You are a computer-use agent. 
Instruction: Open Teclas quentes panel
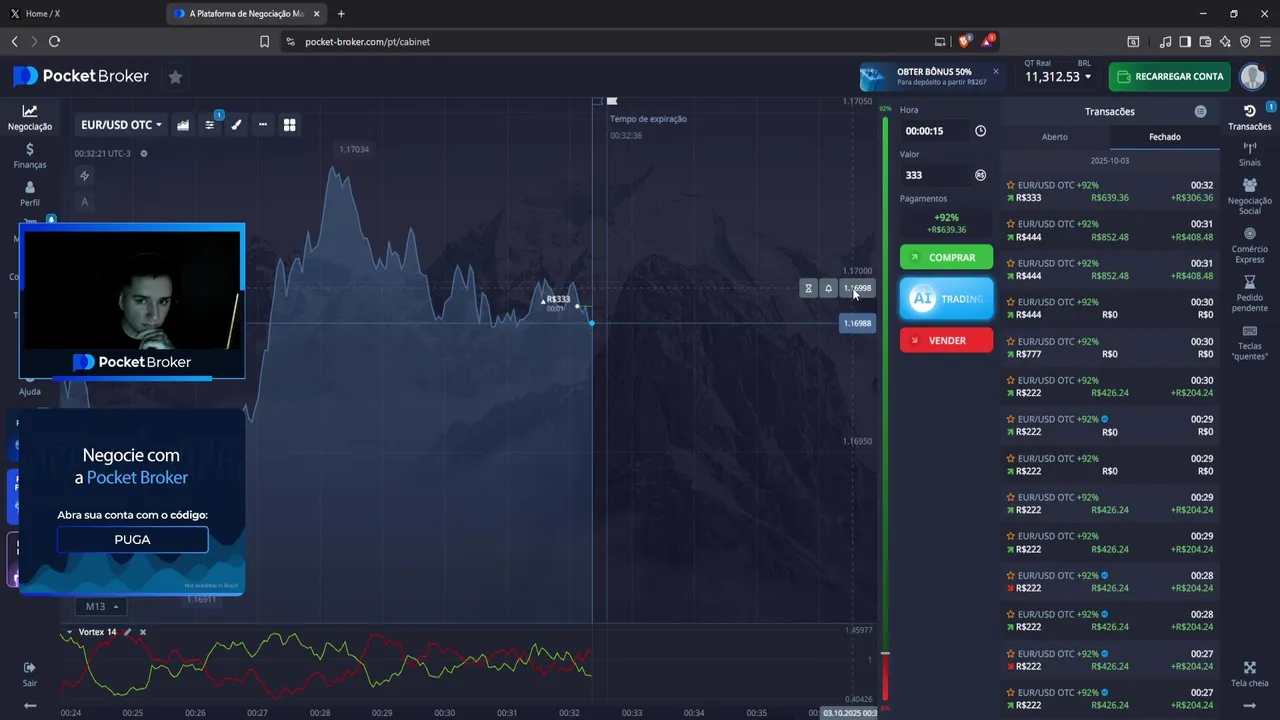(1250, 343)
